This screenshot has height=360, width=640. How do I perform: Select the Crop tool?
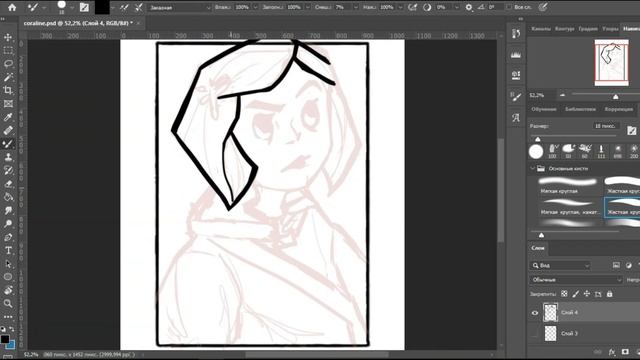pos(8,90)
